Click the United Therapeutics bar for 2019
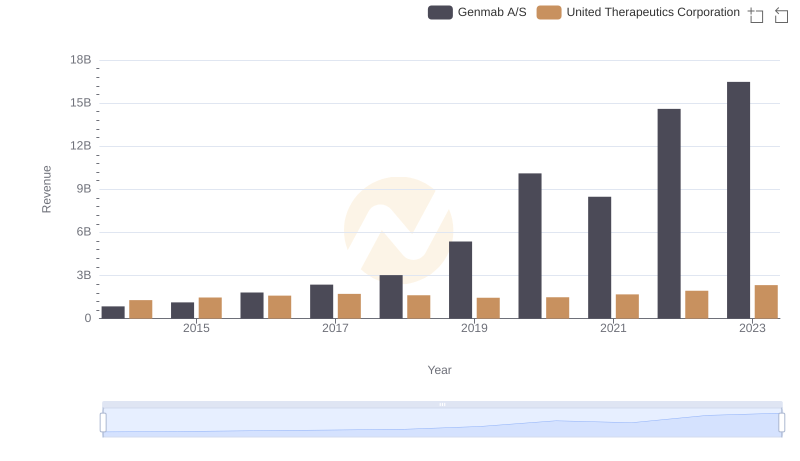 488,308
